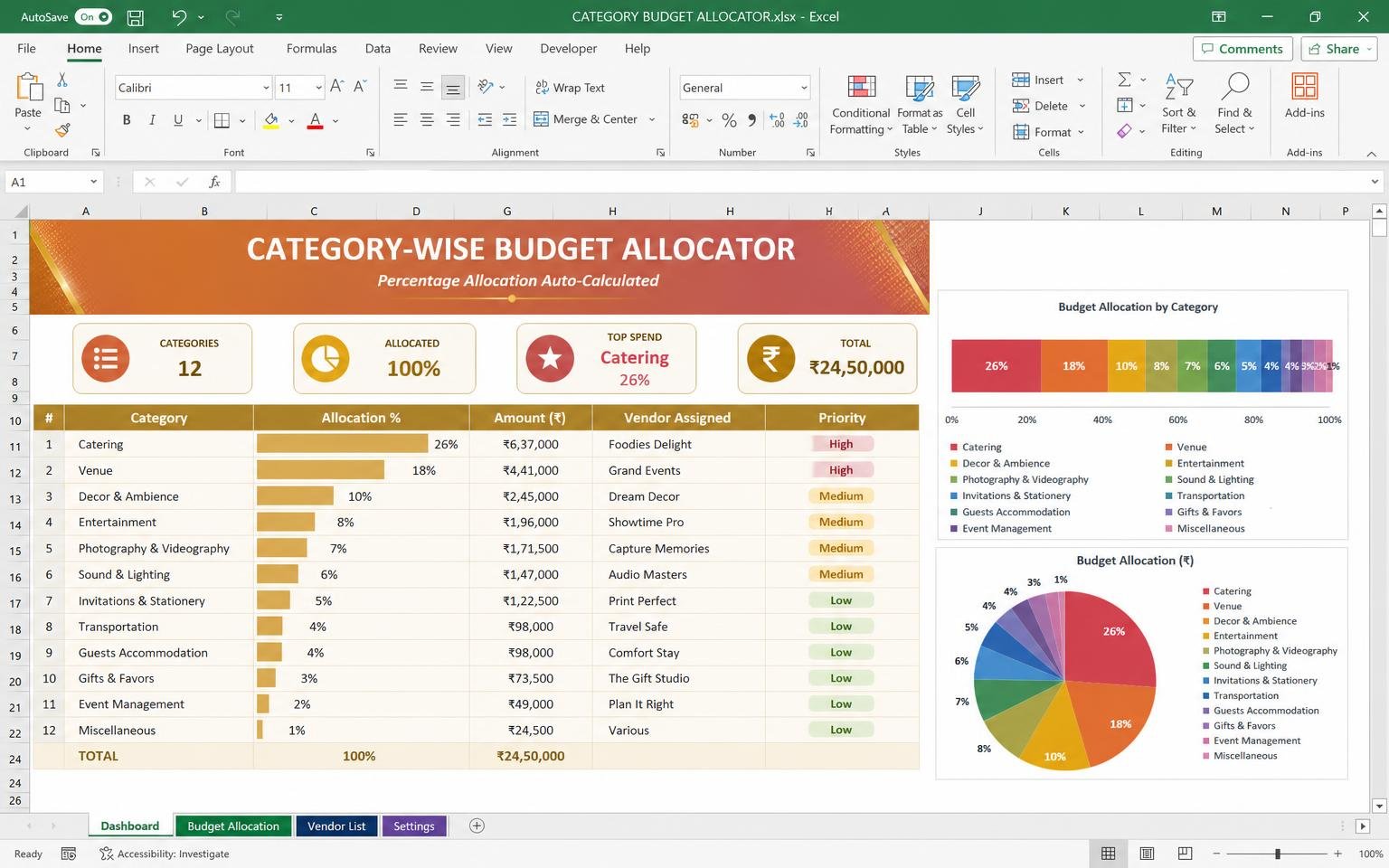The width and height of the screenshot is (1389, 868).
Task: Expand the formula bar
Action: click(x=1375, y=182)
